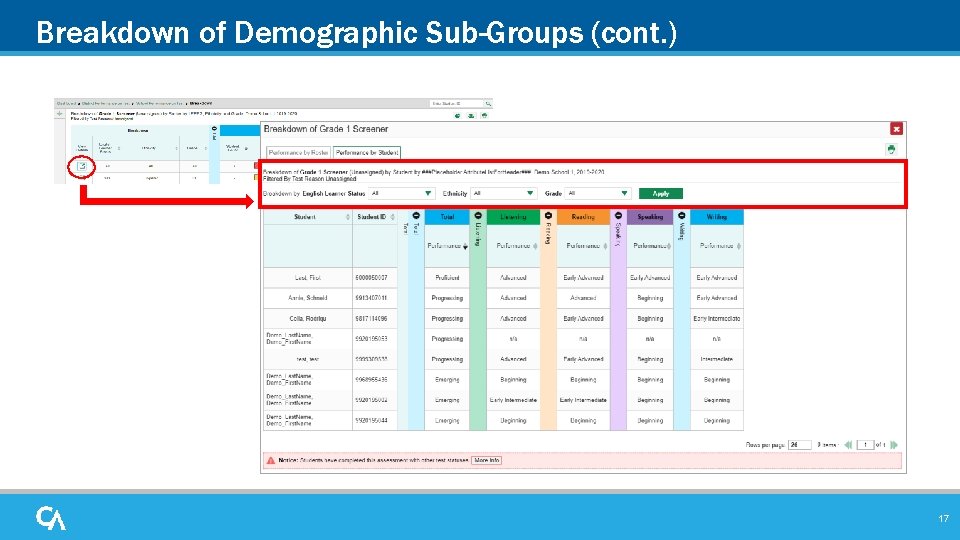Image resolution: width=960 pixels, height=540 pixels.
Task: Sort by the Student column arrows
Action: [x=348, y=217]
